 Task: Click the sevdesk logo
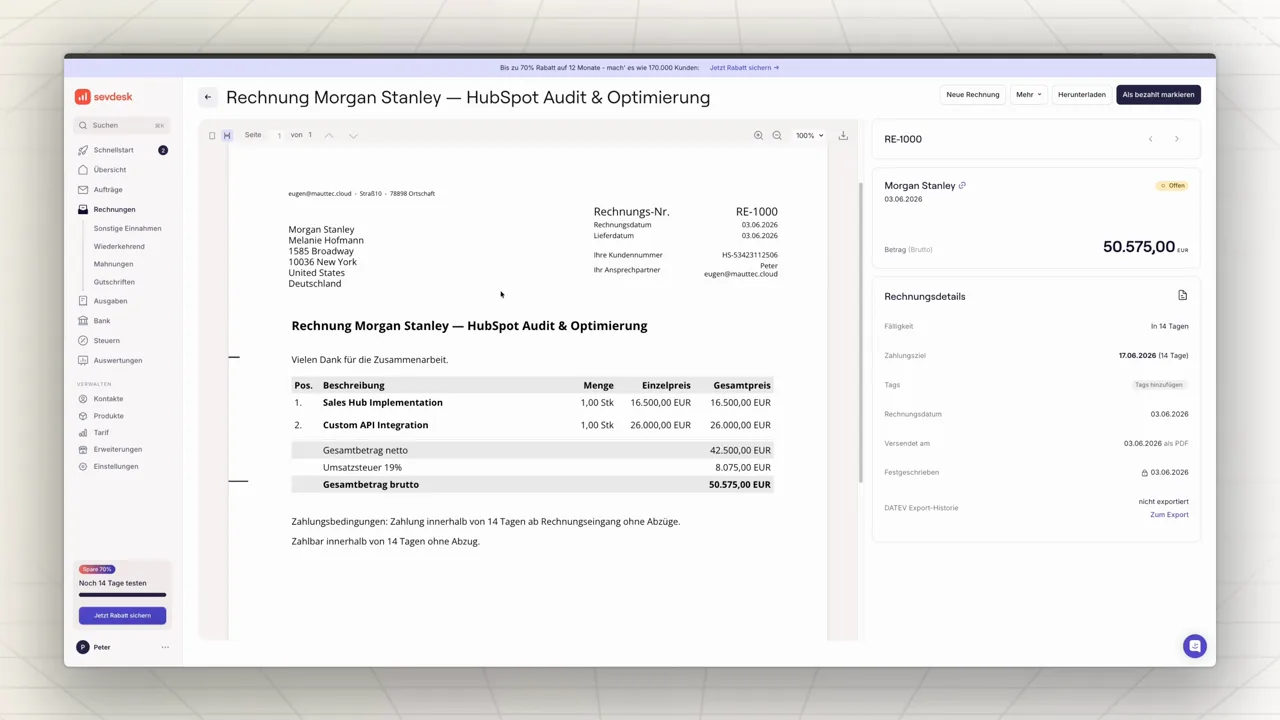(103, 97)
